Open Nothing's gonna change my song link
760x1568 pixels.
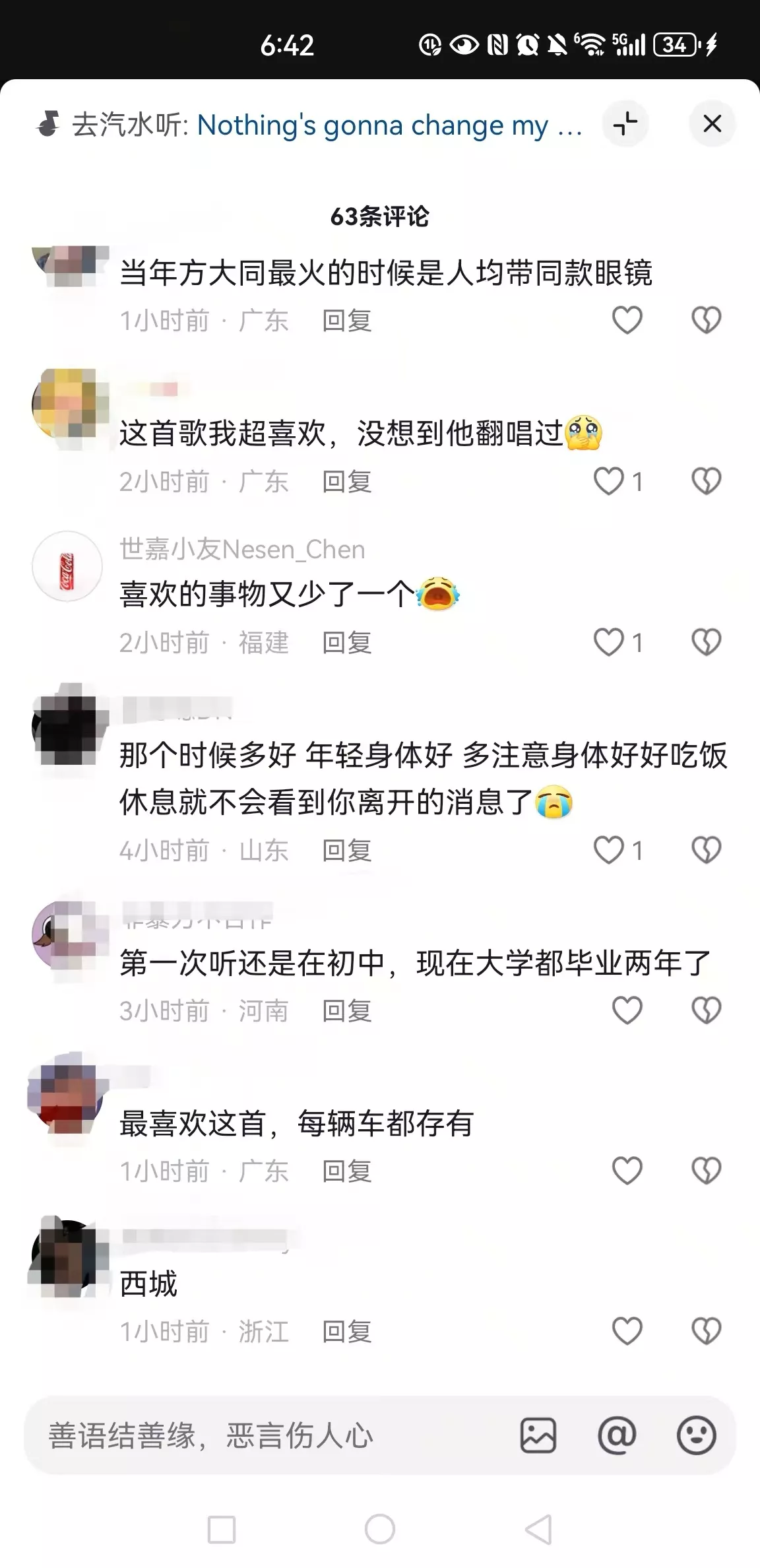coord(390,125)
